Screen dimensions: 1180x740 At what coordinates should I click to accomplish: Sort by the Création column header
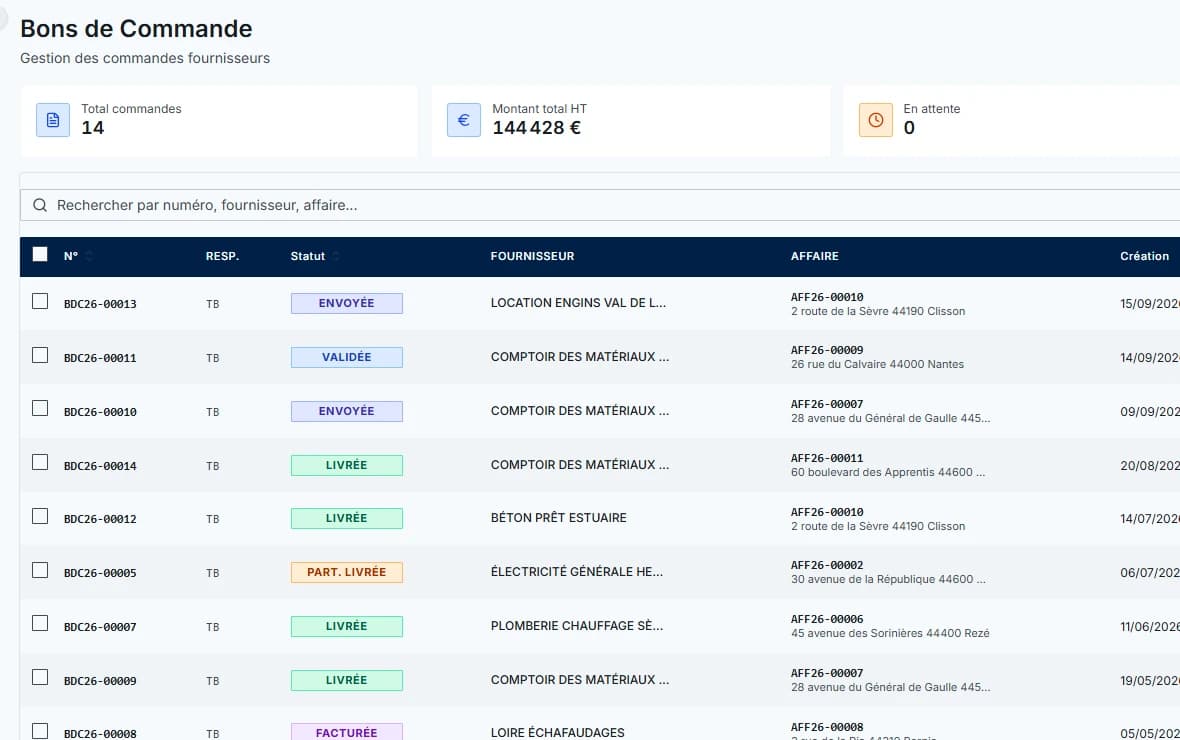[1144, 256]
